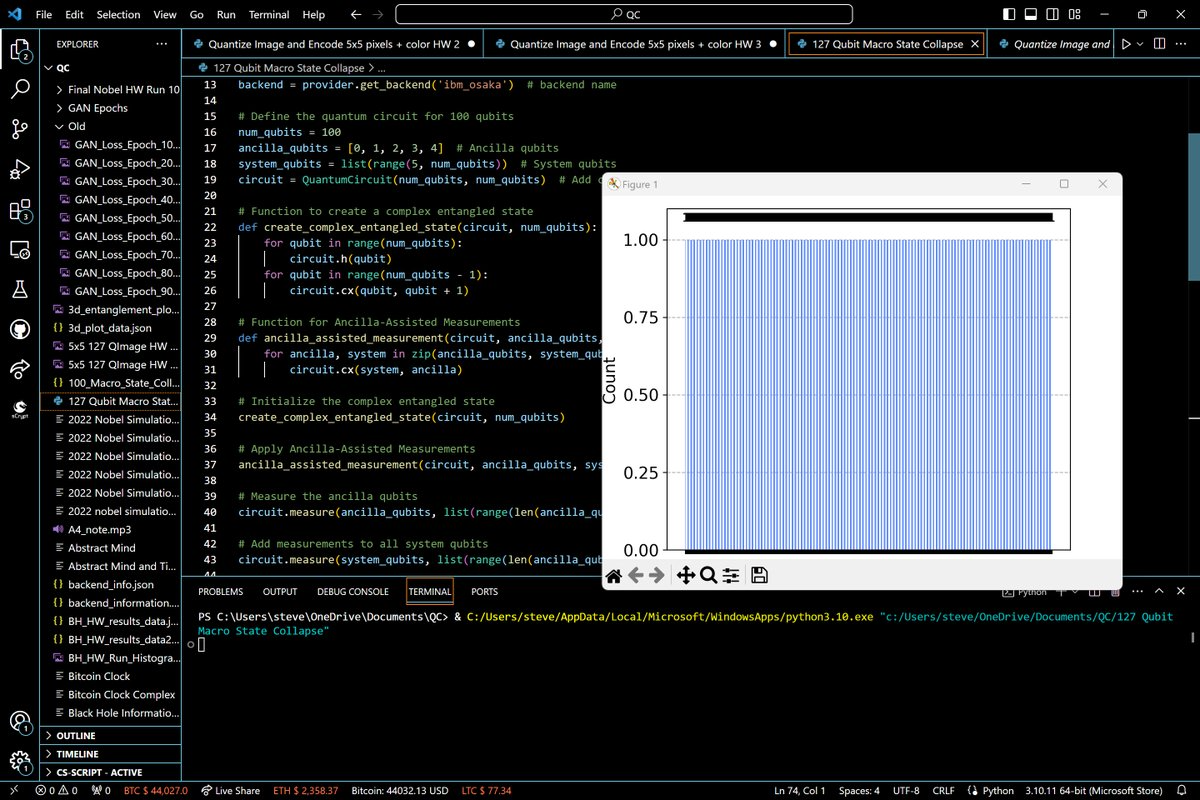Open A4_note.mp3 in the explorer
Screen dimensions: 1200x800
coord(99,529)
